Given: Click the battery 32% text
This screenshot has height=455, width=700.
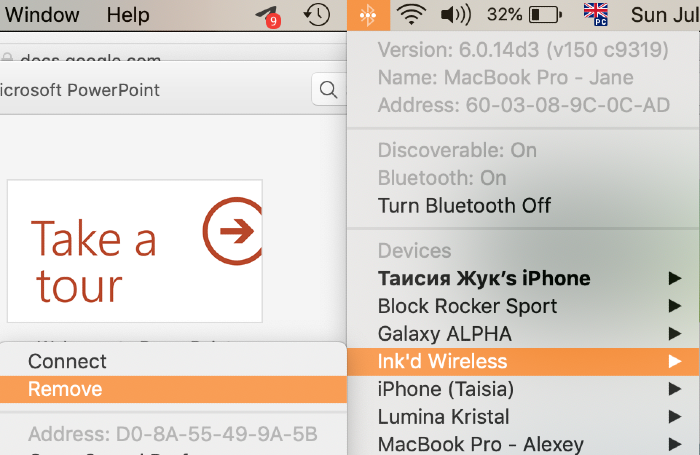Looking at the screenshot, I should (504, 15).
